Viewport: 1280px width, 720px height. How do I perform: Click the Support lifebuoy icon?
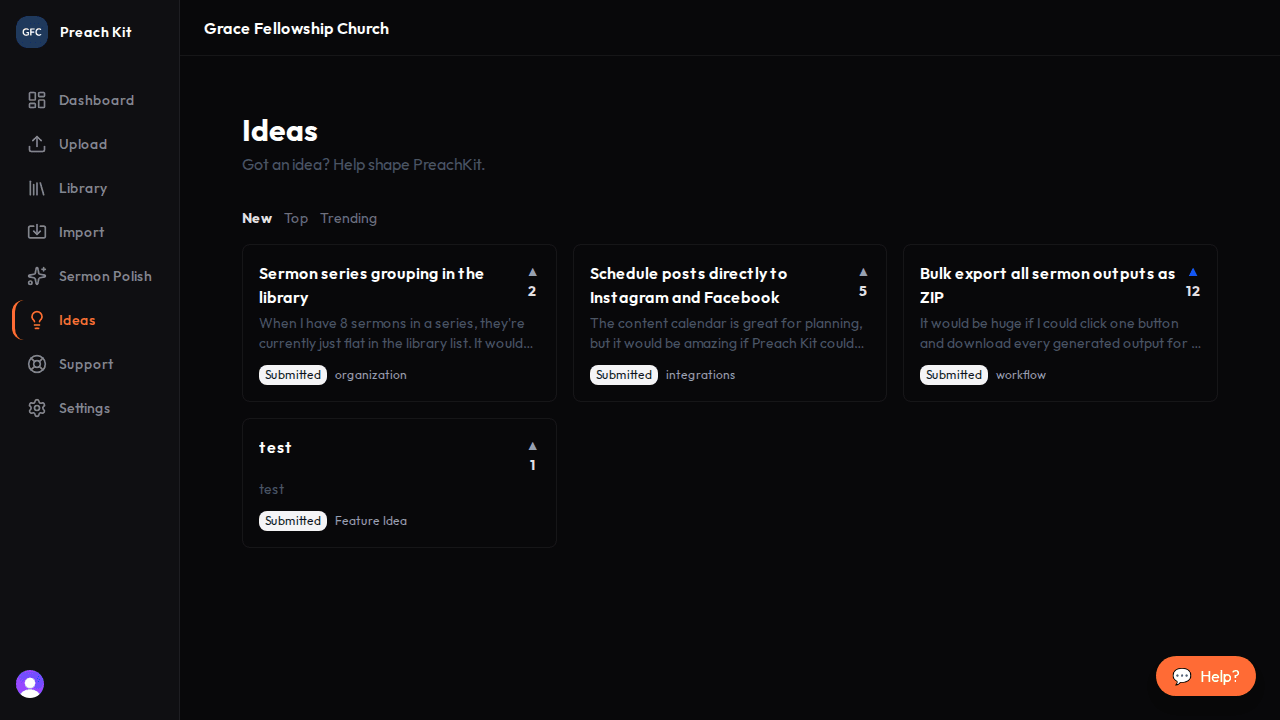[37, 364]
